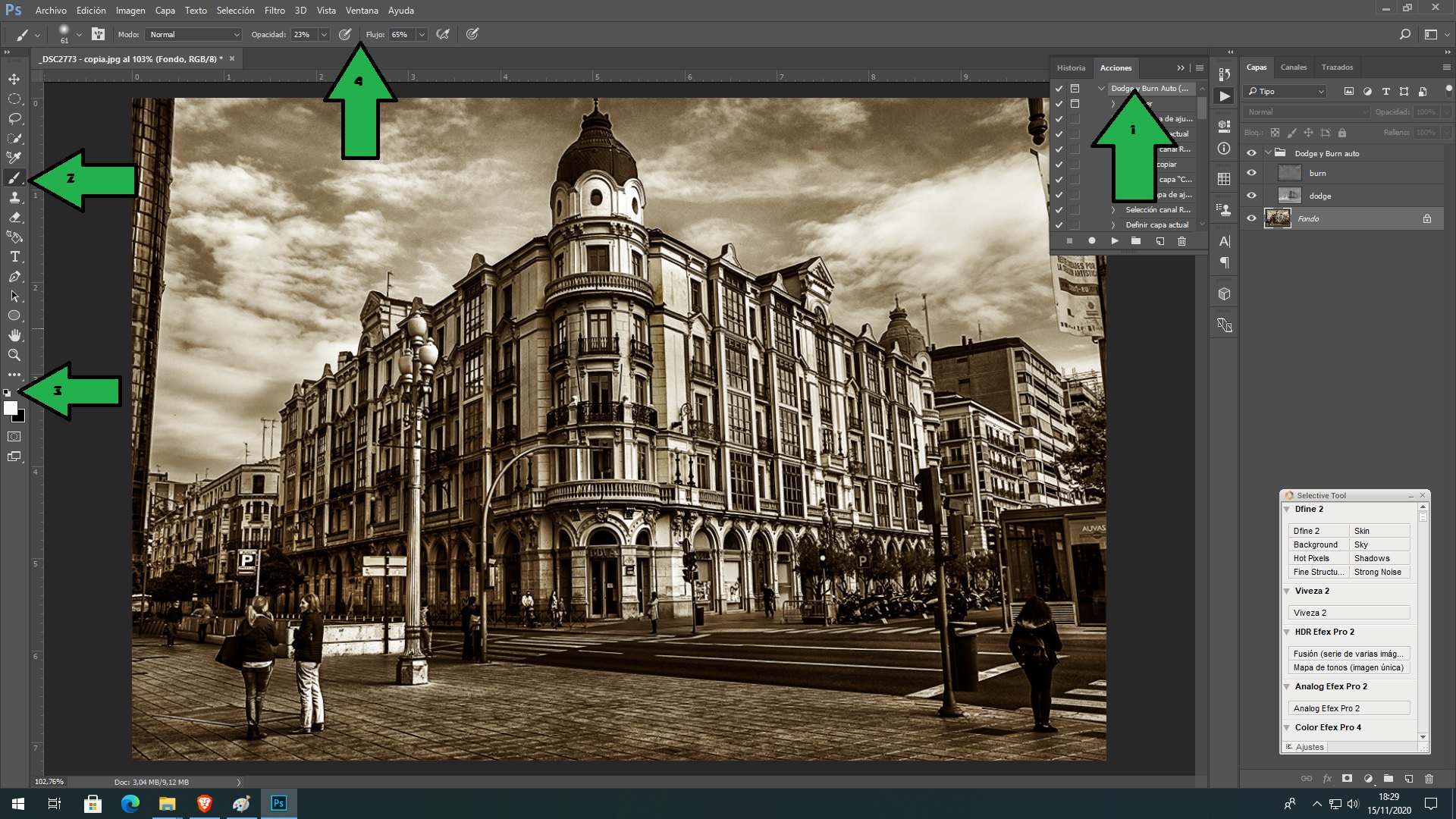Select the Zoom tool
Screen dimensions: 1456x819
tap(14, 355)
